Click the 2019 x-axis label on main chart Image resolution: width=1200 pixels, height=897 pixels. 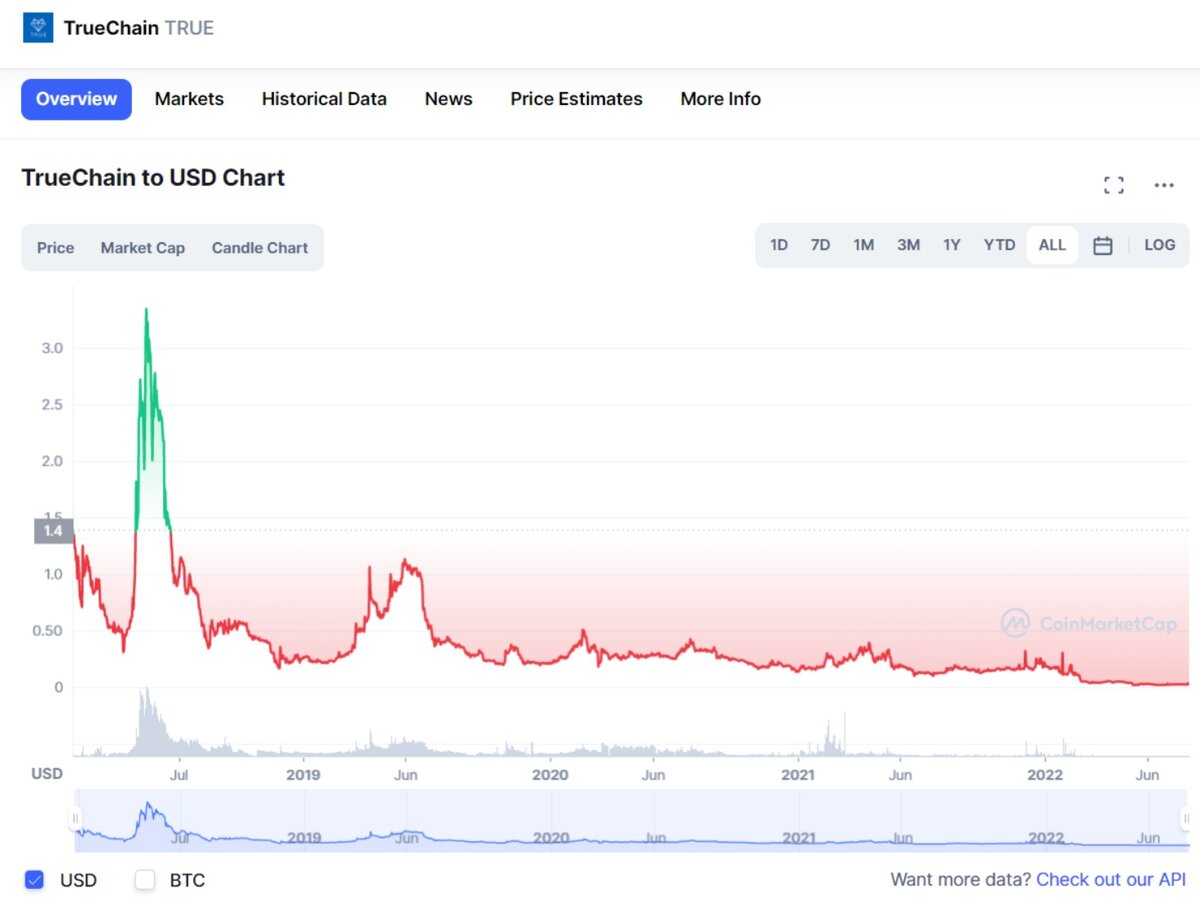coord(303,775)
